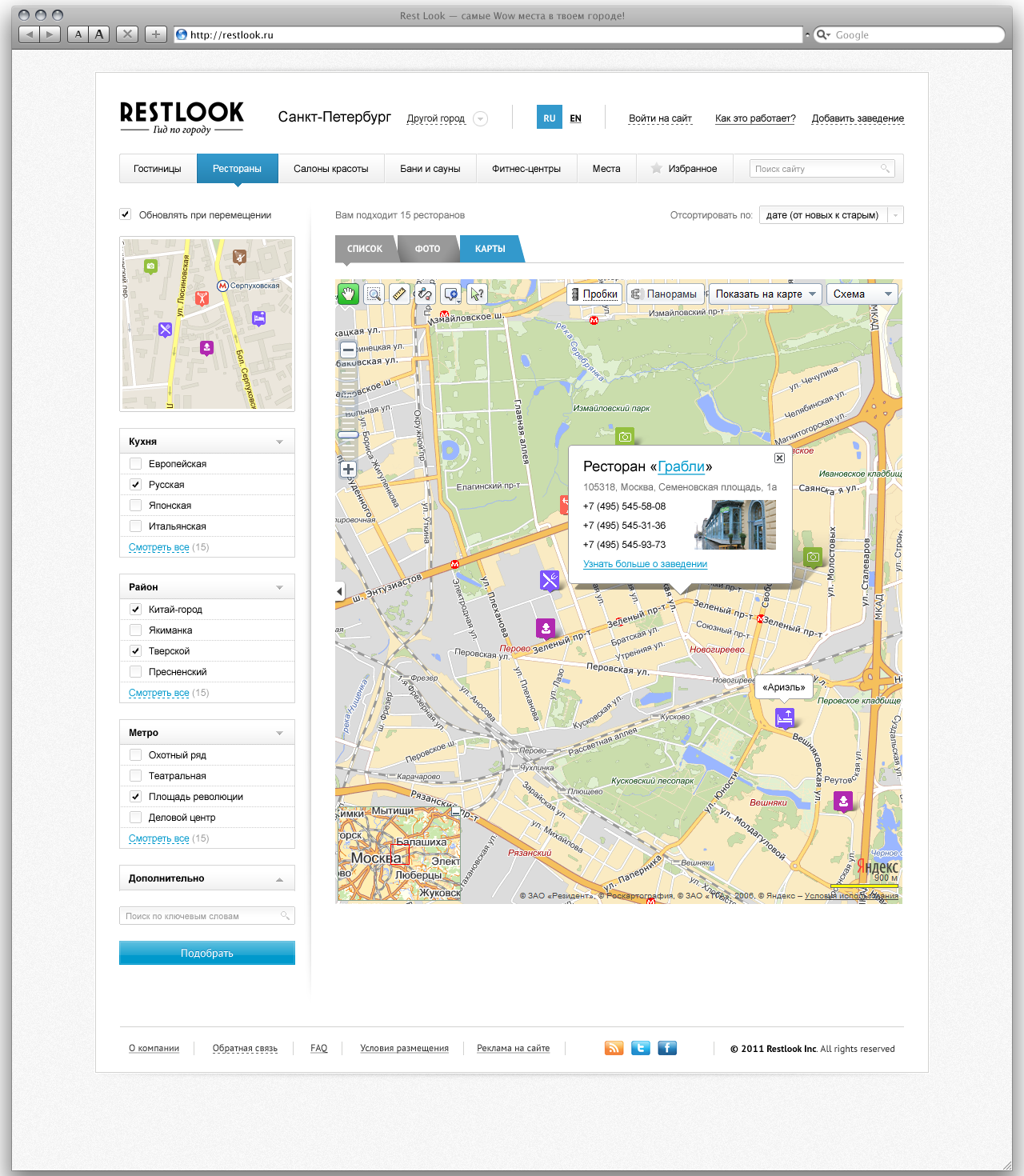Screen dimensions: 1024x1176
Task: Click the map zoom out minus button
Action: (x=348, y=350)
